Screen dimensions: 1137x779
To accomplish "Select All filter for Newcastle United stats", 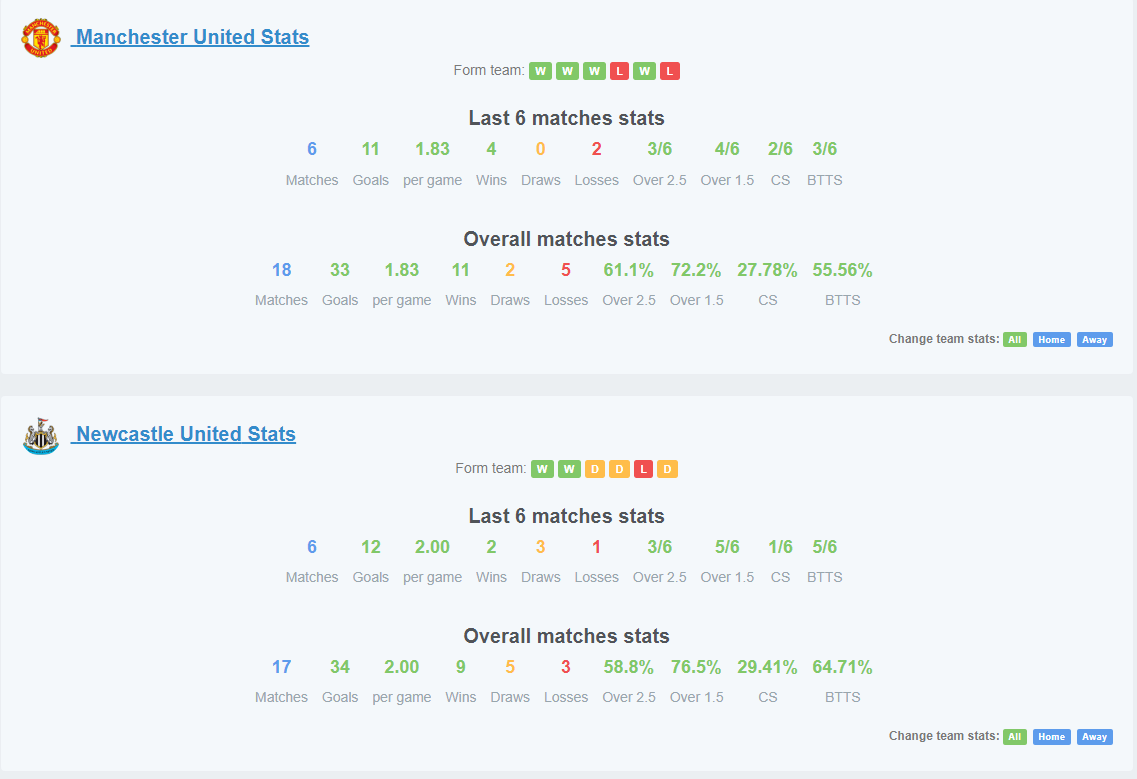I will (x=1014, y=737).
